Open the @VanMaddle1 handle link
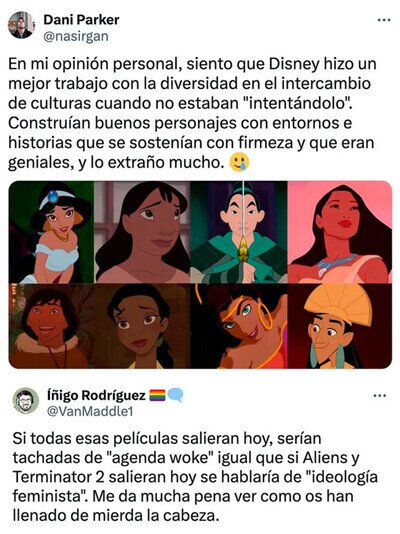The image size is (400, 534). pyautogui.click(x=90, y=412)
